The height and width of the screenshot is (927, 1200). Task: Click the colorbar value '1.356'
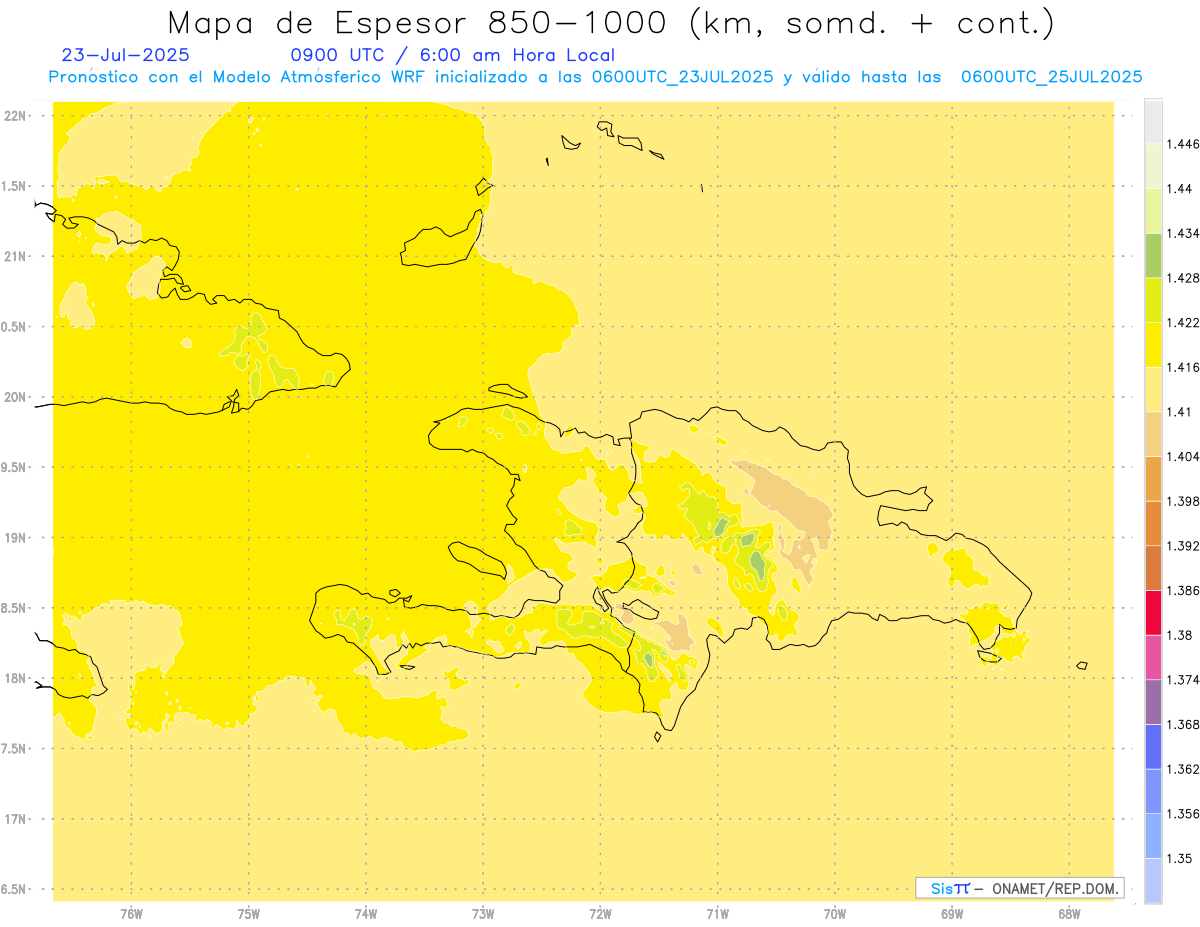tap(1184, 813)
